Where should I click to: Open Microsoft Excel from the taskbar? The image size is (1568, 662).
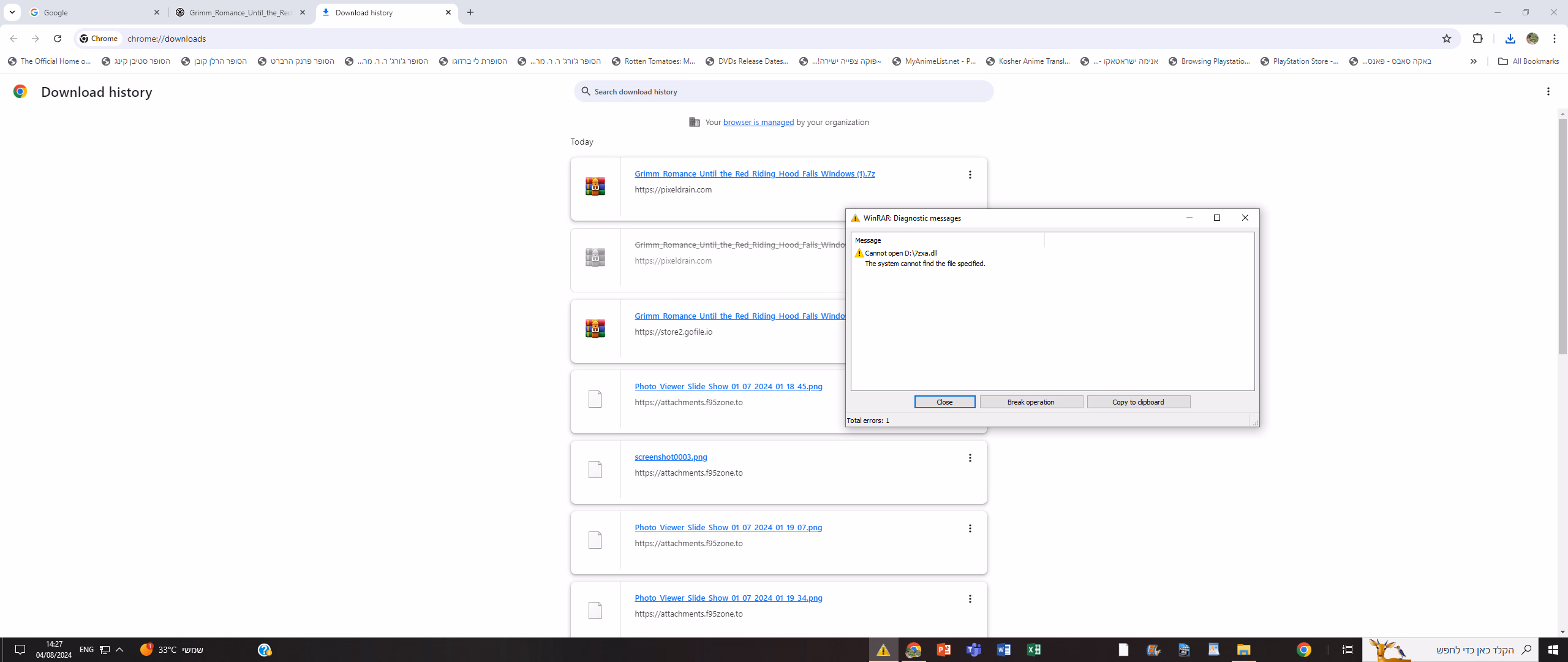(1033, 650)
